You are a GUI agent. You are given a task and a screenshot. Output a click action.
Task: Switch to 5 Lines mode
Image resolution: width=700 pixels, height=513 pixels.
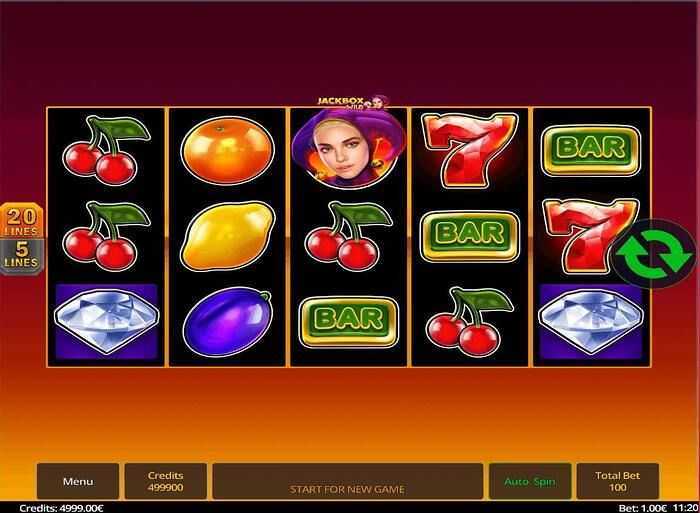tap(22, 256)
